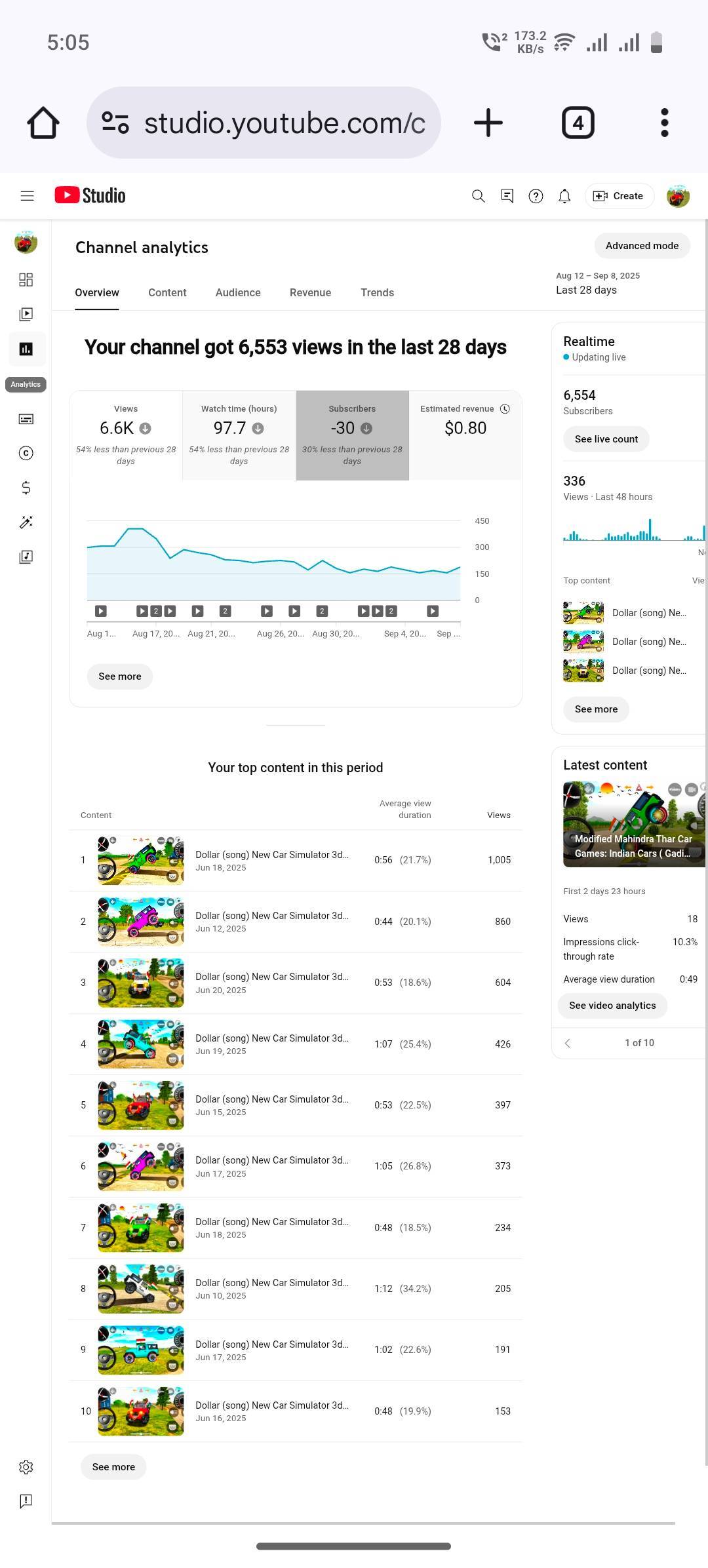
Task: Go to previous latest content item
Action: tap(568, 1043)
